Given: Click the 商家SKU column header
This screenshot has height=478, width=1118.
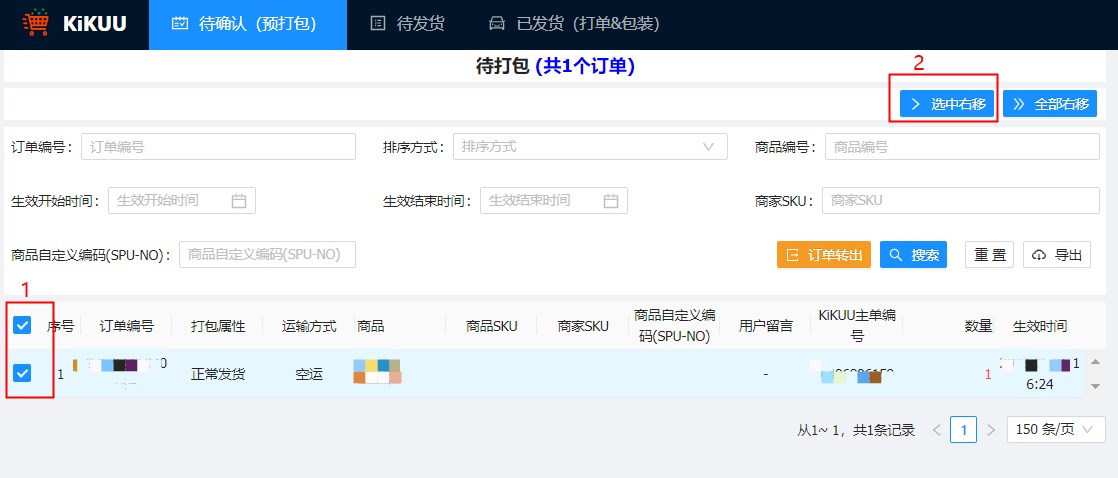Looking at the screenshot, I should click(583, 326).
